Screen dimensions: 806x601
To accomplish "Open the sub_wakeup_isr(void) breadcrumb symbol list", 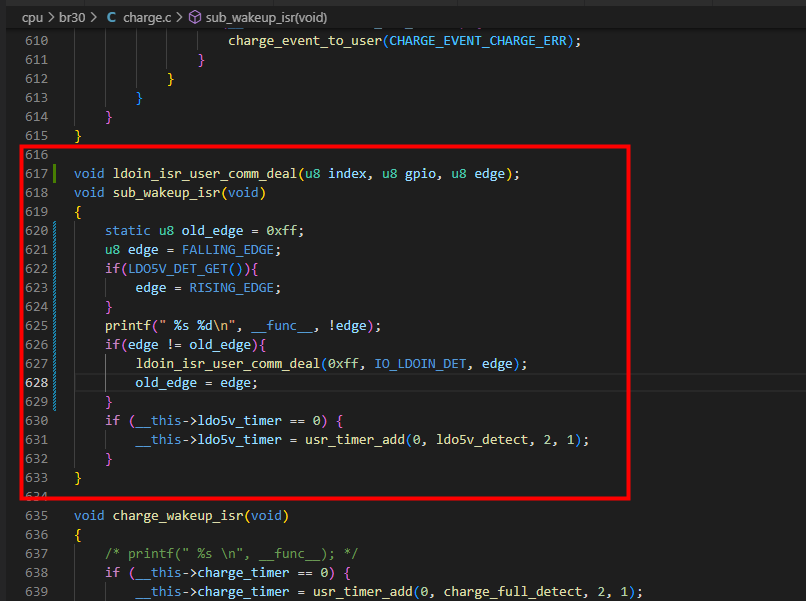I will click(266, 17).
